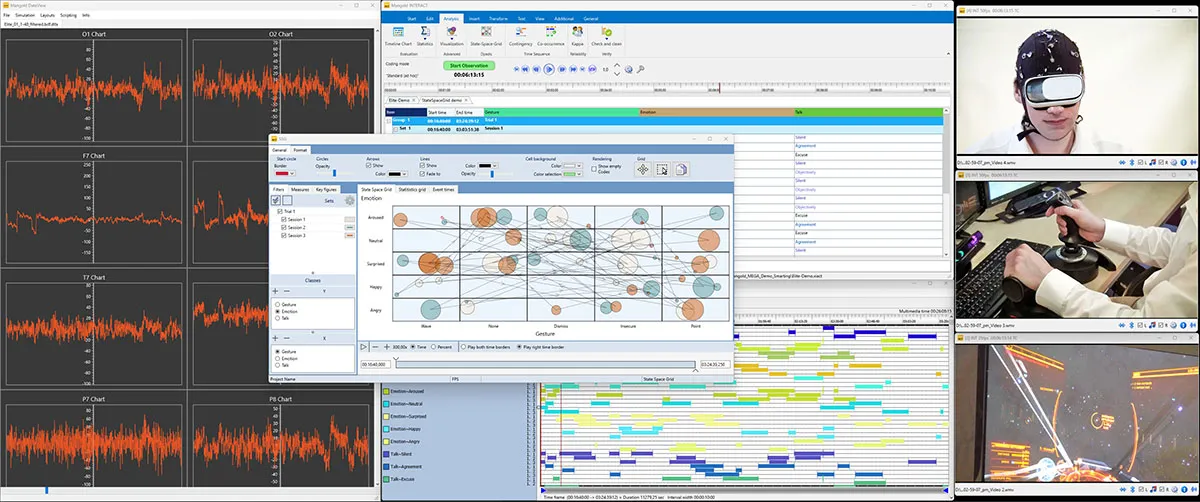This screenshot has height=502, width=1200.
Task: Adjust the Circles Opacity slider
Action: (335, 173)
